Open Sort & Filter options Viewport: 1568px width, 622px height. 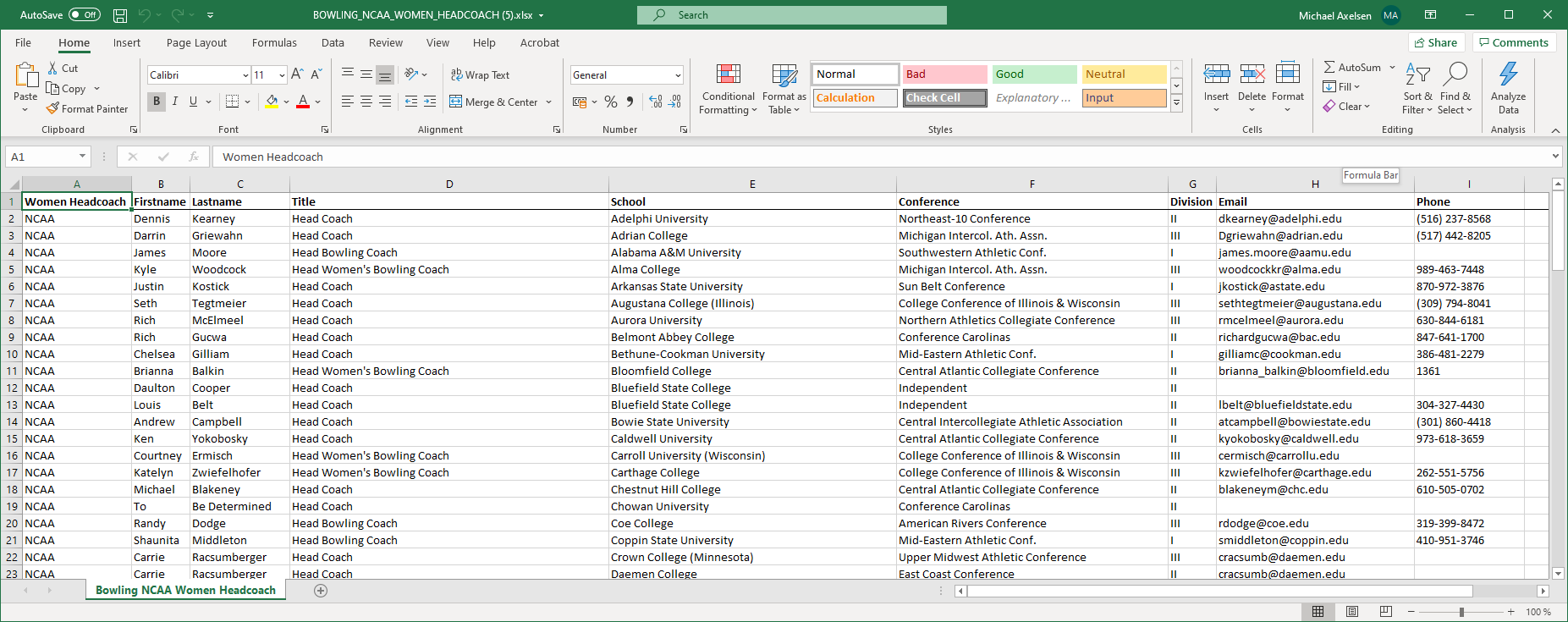(x=1417, y=88)
